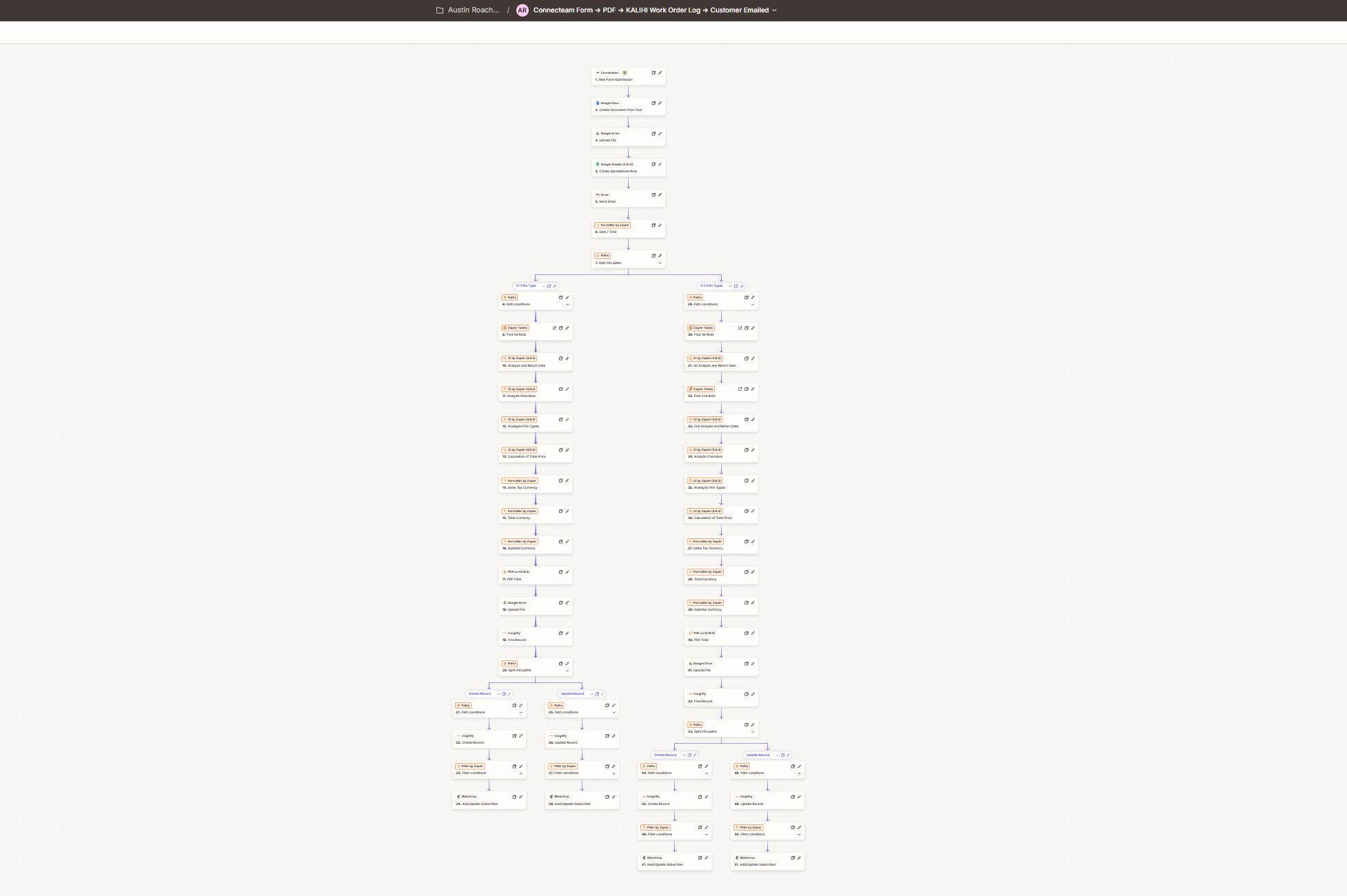Select step 38 Total Currency text

tap(702, 580)
